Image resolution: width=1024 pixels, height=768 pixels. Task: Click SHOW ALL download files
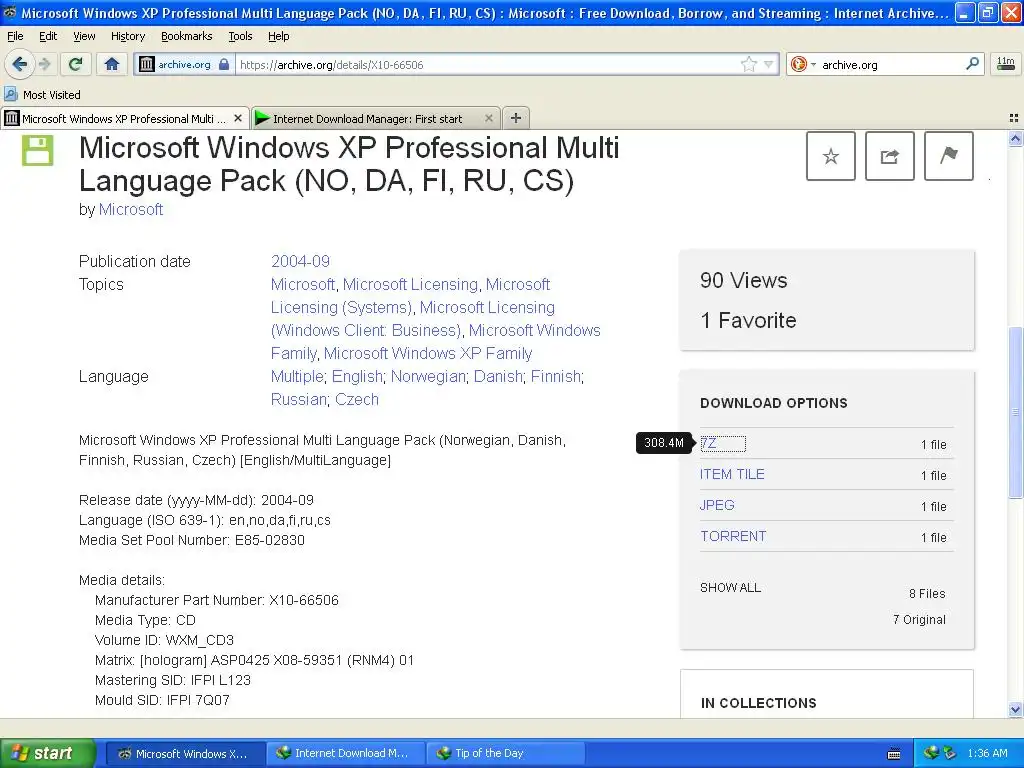tap(730, 588)
